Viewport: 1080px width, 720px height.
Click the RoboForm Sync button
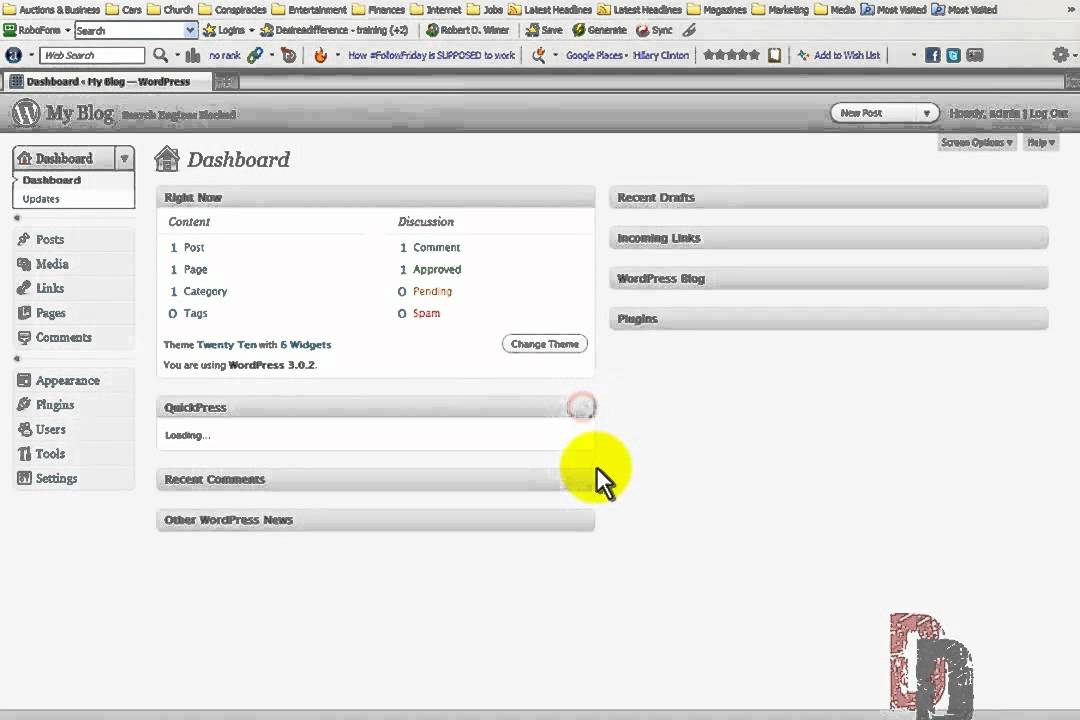654,30
